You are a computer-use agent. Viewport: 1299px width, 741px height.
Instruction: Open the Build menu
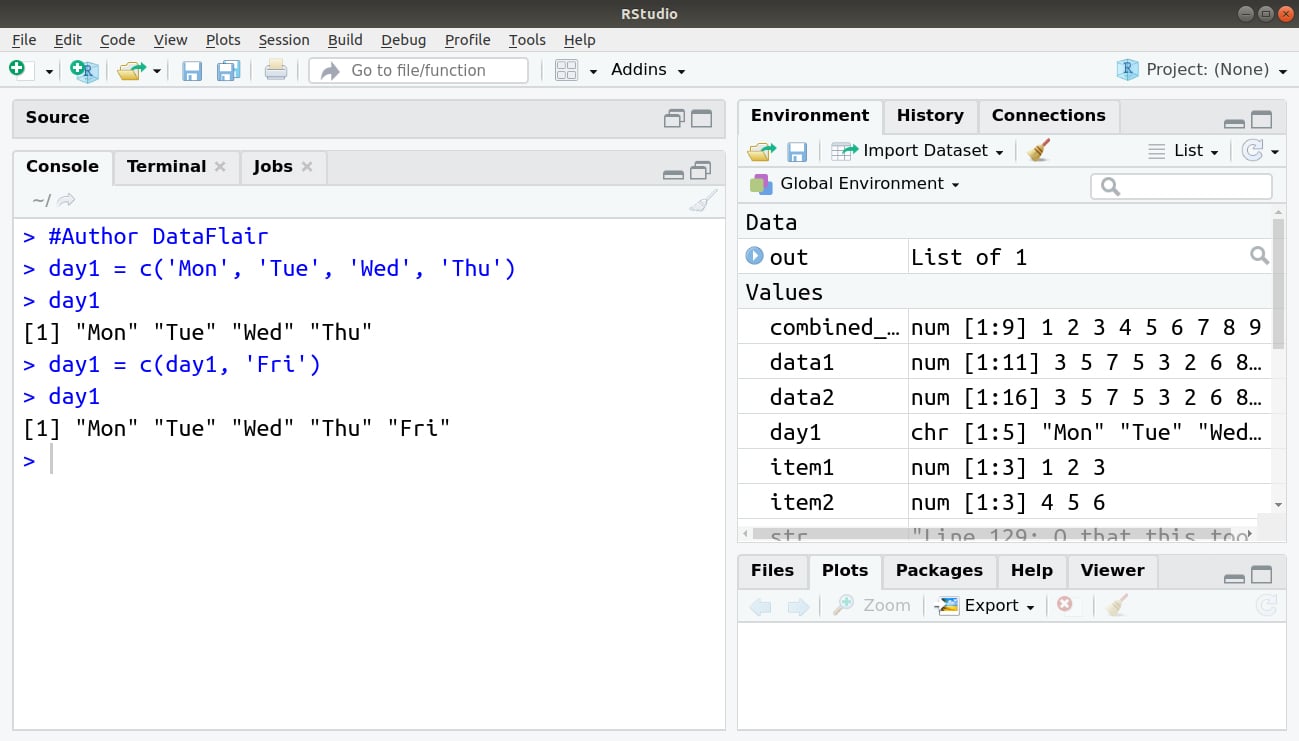(345, 40)
